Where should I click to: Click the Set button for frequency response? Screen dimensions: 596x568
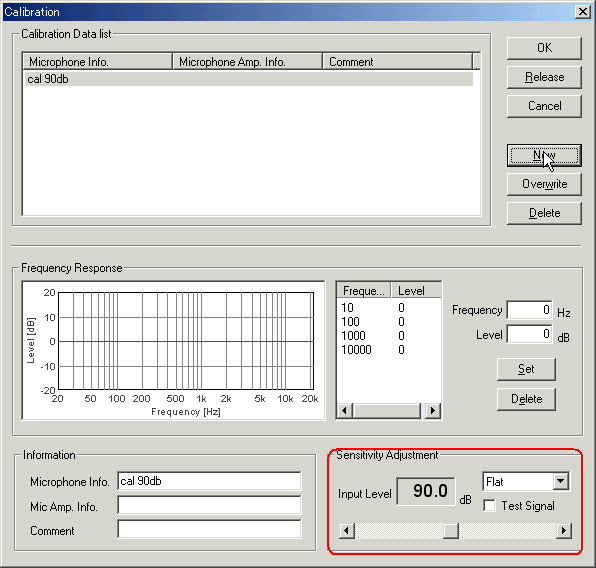[526, 369]
